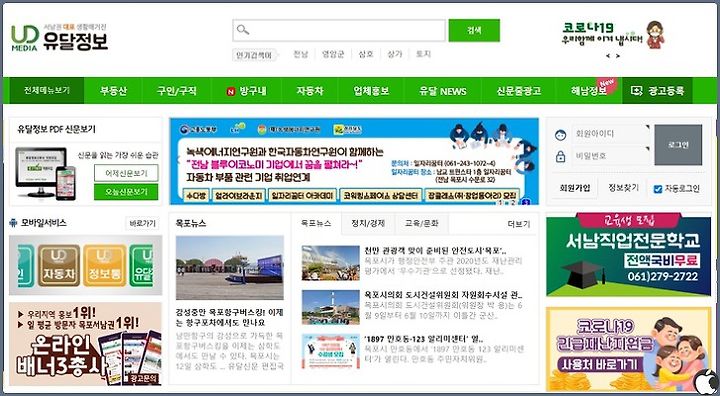The width and height of the screenshot is (720, 396).
Task: Click the 코워킹스페이스 상담센터 banner button
Action: 380,196
